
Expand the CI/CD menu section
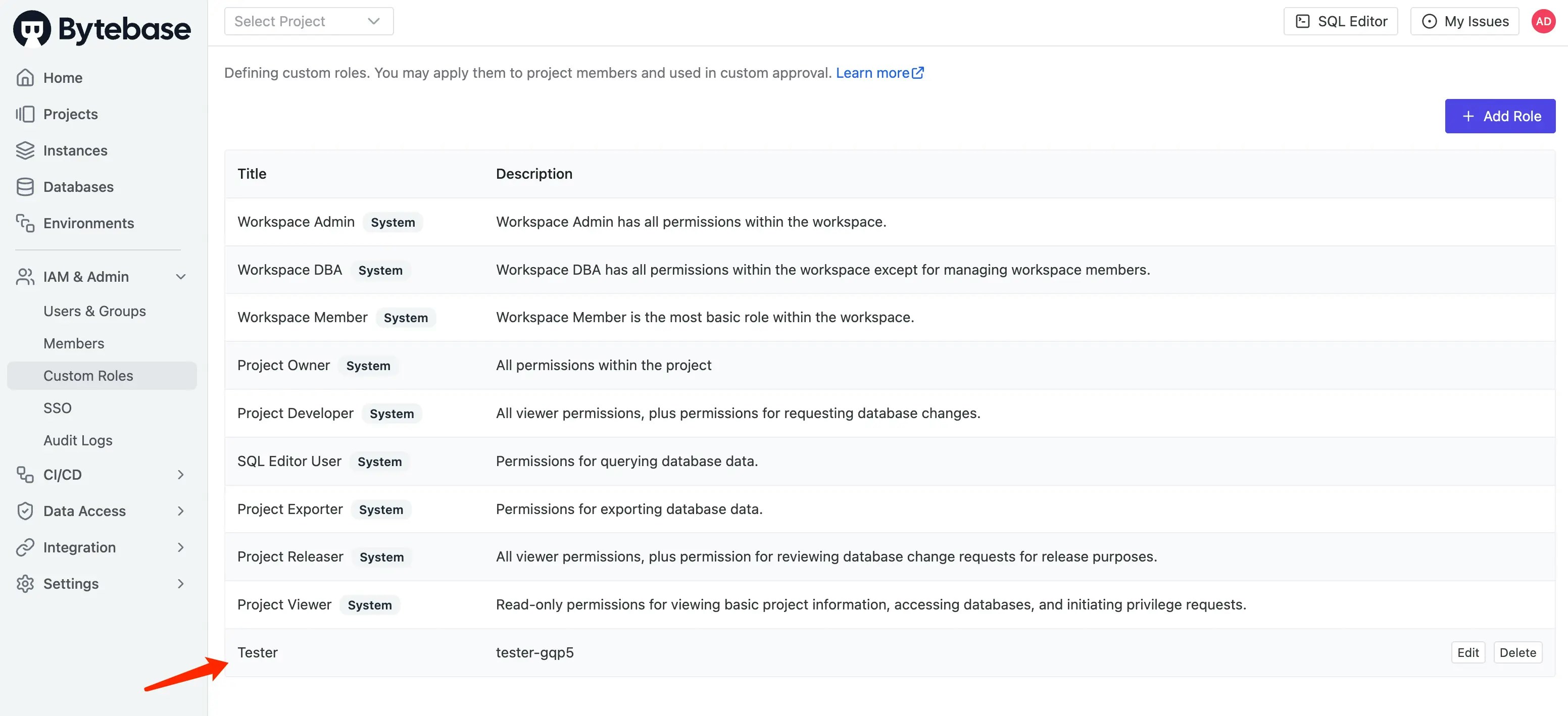tap(180, 475)
